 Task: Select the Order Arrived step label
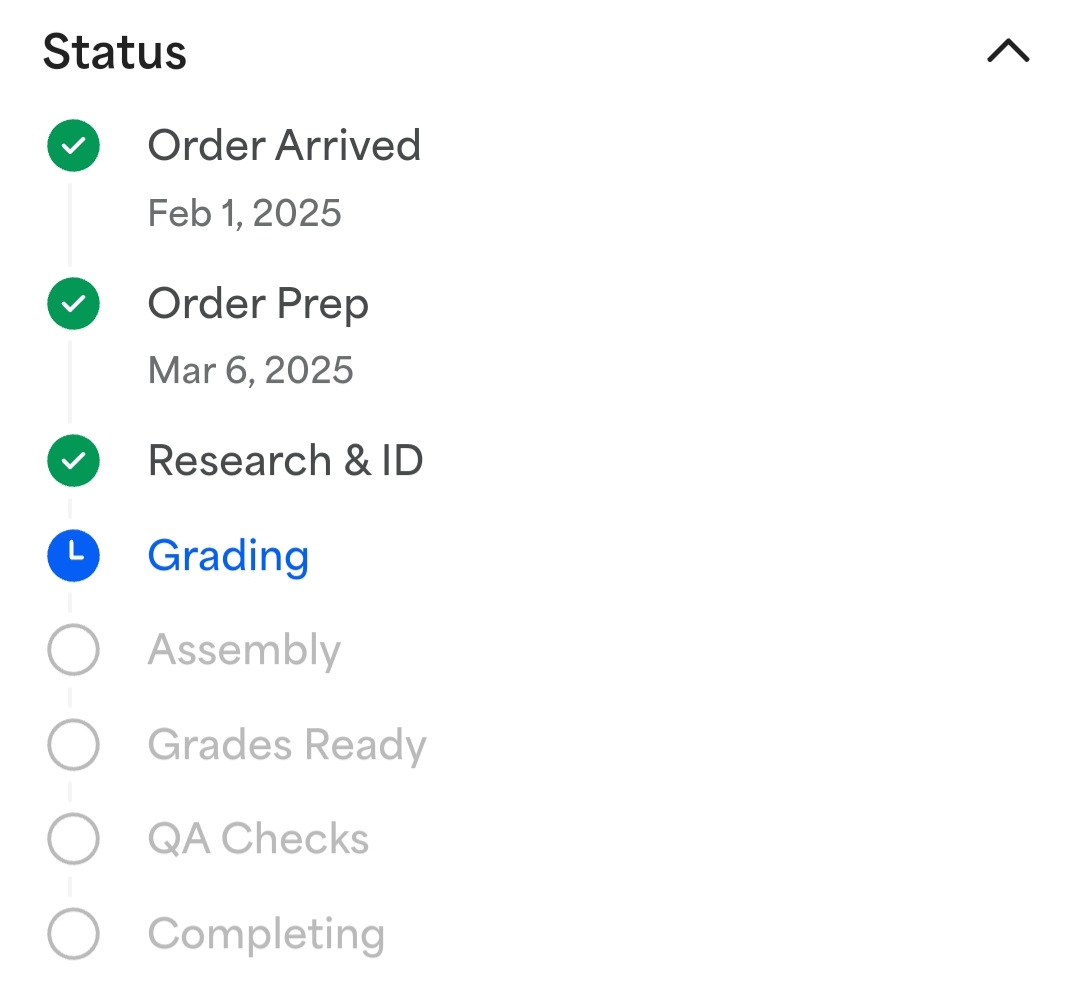click(284, 145)
